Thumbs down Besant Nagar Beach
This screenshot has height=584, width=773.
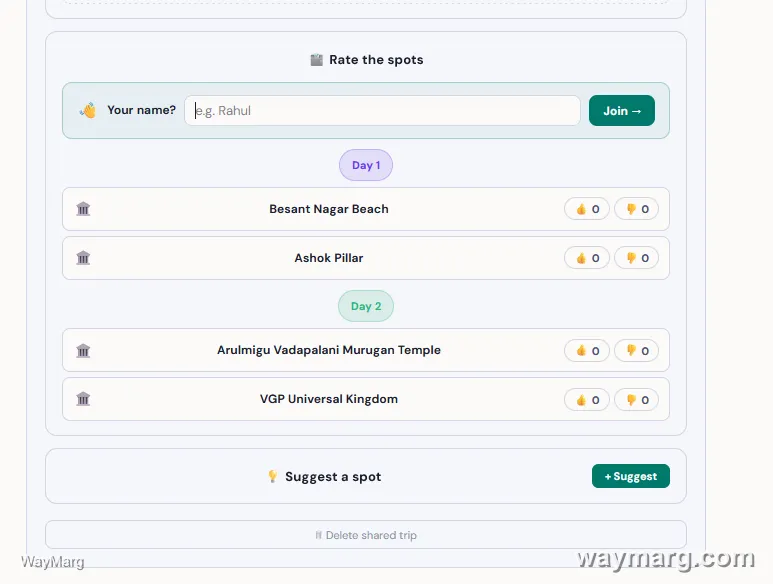[x=636, y=209]
